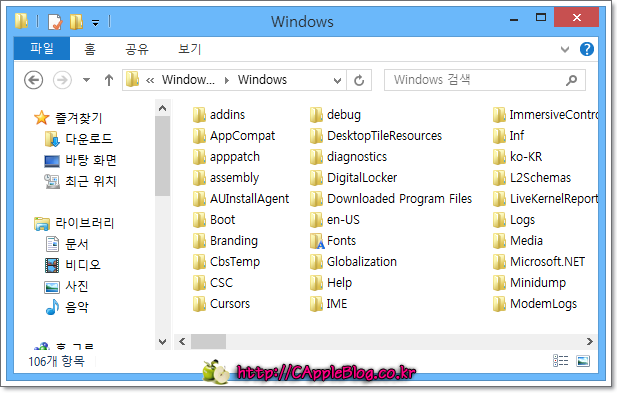The width and height of the screenshot is (618, 393).
Task: Select the ModemLogs folder name
Action: pos(544,304)
